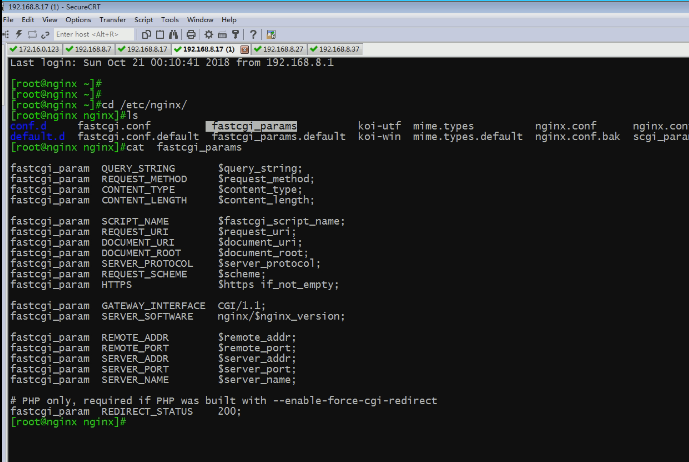
Task: Click the Reconnect chain-link icon
Action: (45, 34)
